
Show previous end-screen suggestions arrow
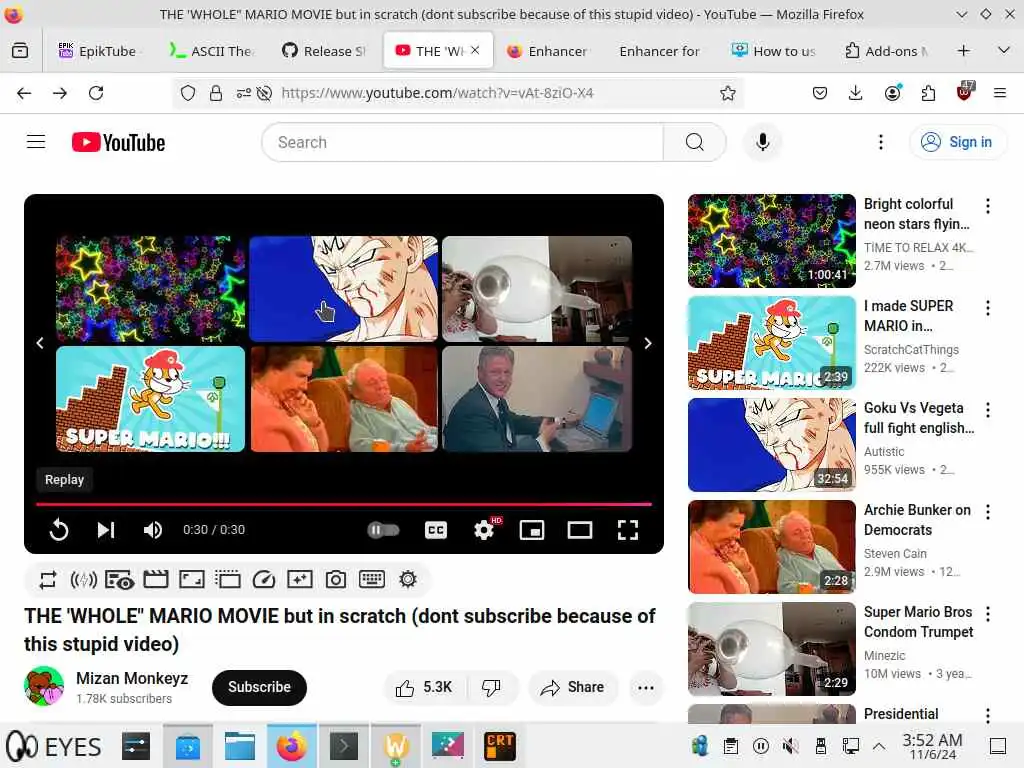coord(40,343)
